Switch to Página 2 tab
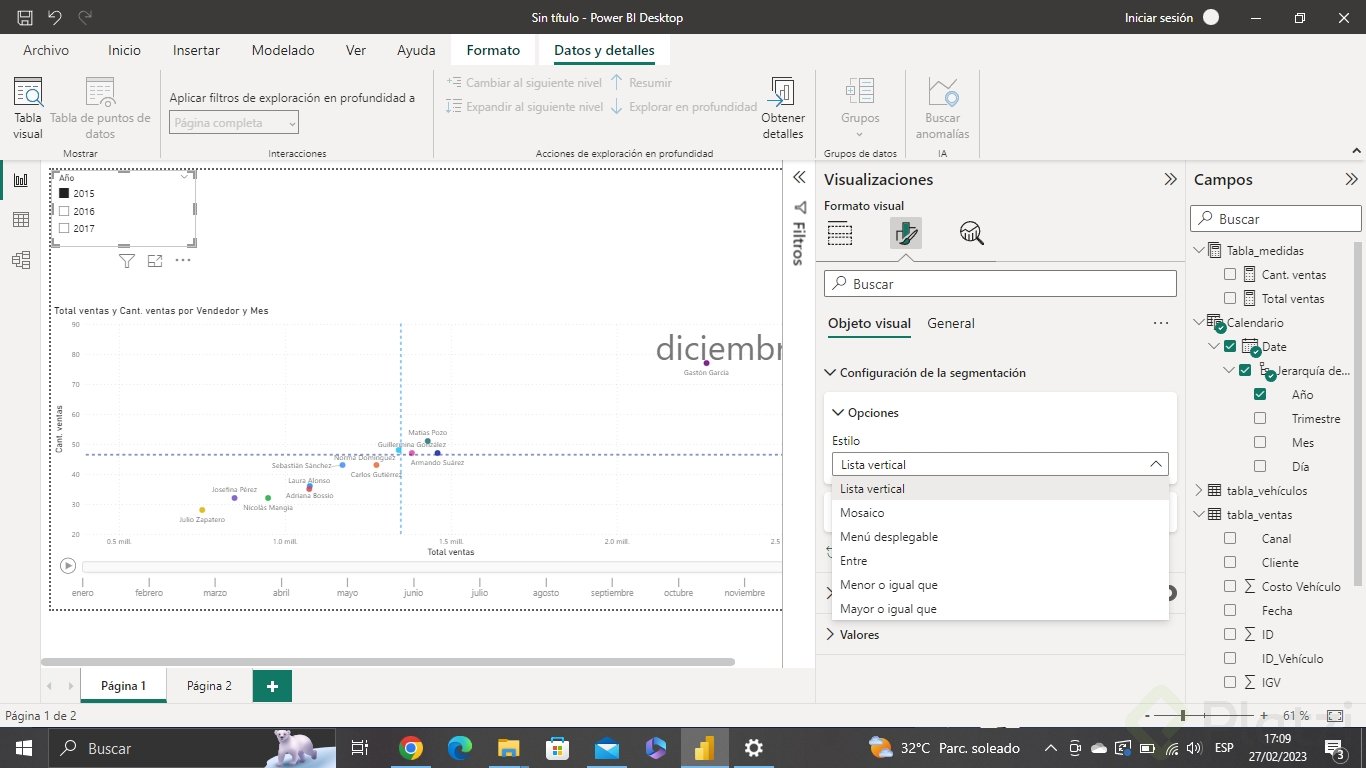The image size is (1366, 768). pyautogui.click(x=209, y=686)
